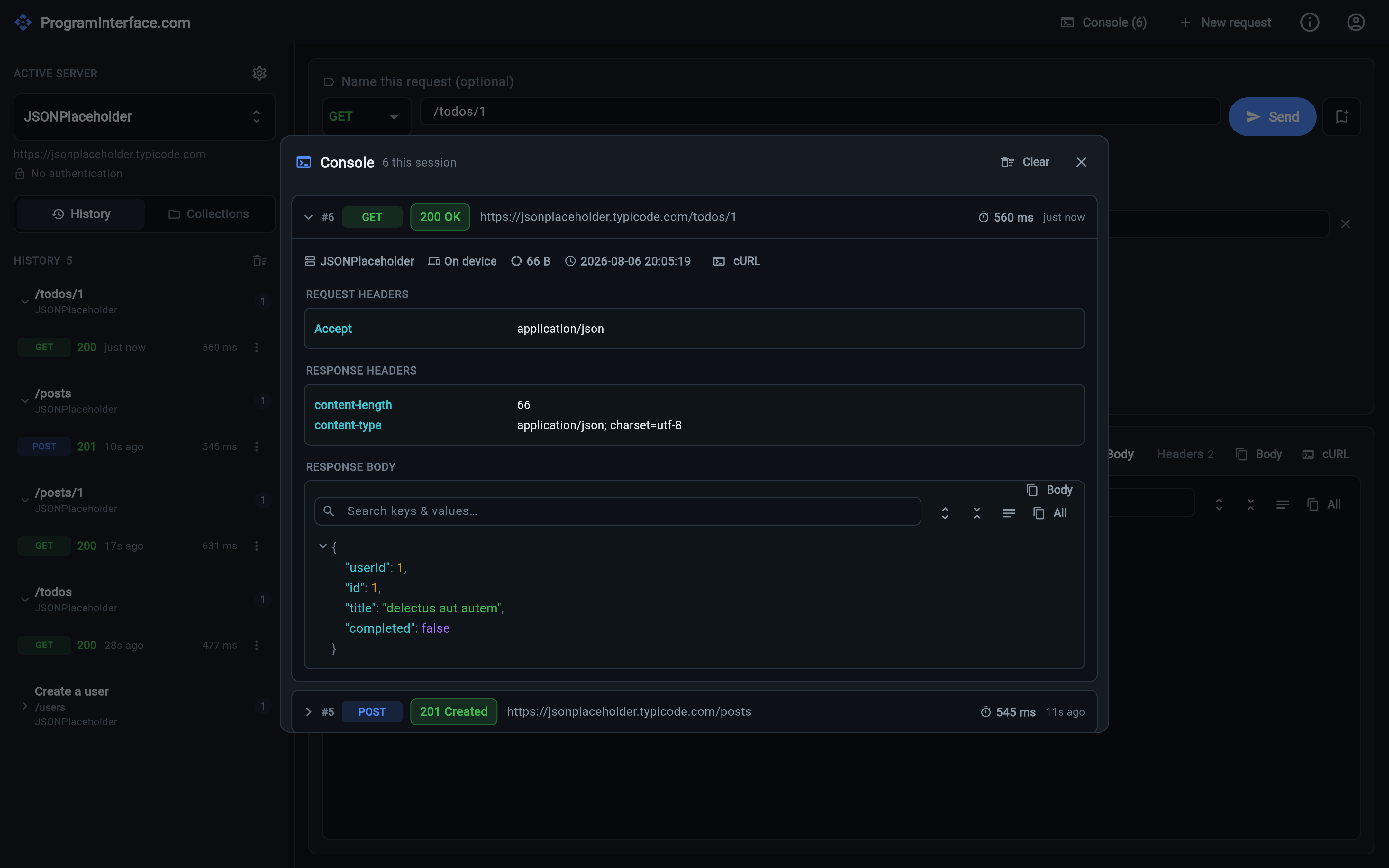Open New request from top bar

[1225, 23]
